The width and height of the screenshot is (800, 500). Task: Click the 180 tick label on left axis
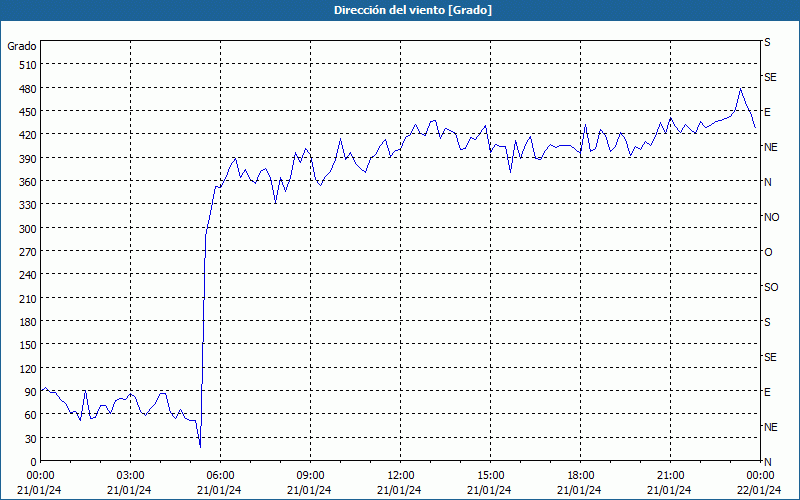(x=28, y=322)
